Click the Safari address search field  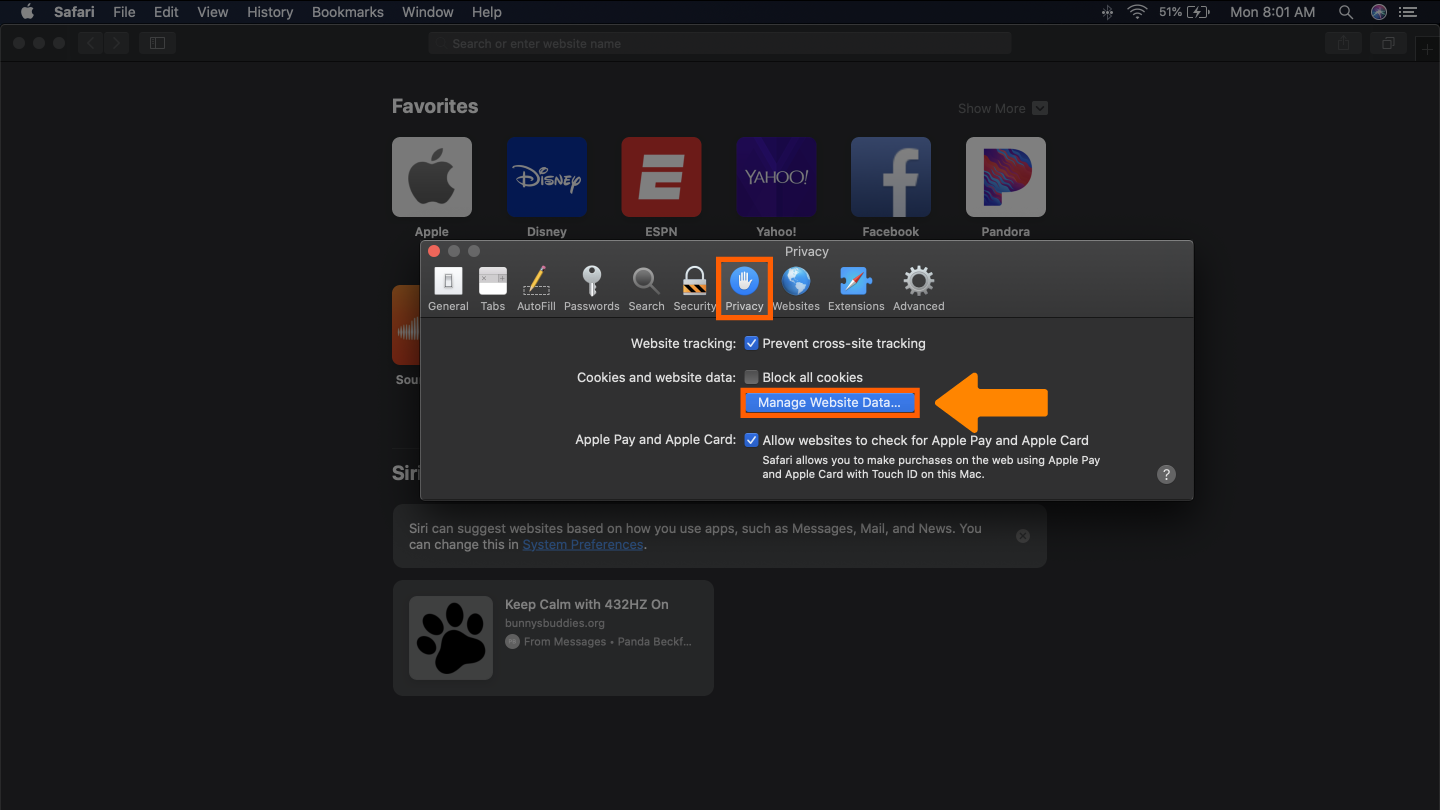720,43
